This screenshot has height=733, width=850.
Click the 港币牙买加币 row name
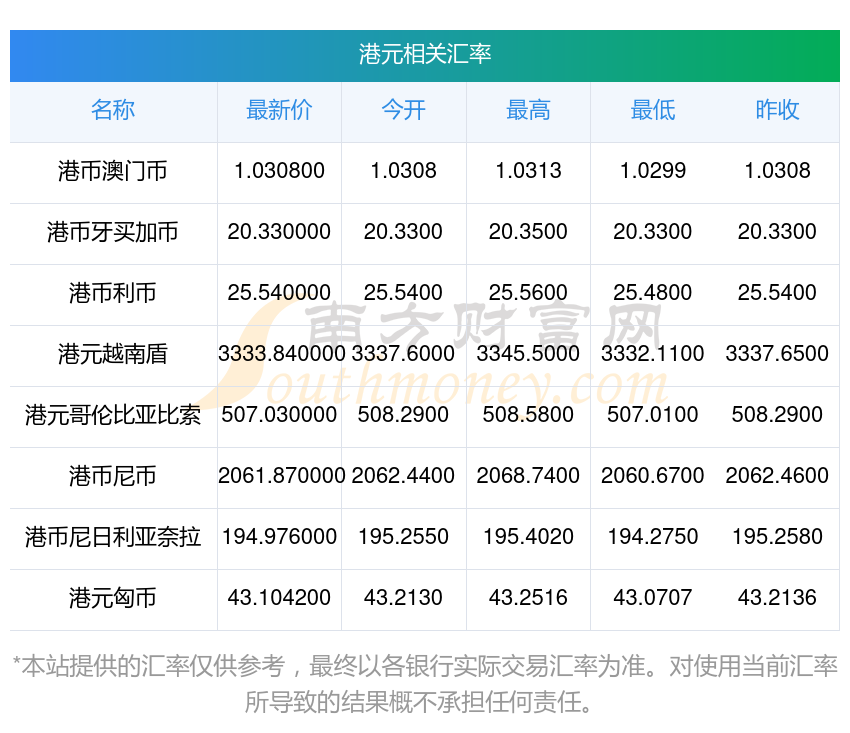pos(113,232)
